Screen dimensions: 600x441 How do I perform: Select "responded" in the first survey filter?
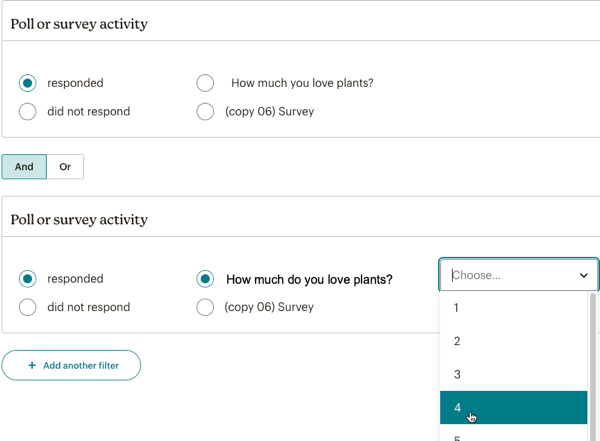pos(28,83)
